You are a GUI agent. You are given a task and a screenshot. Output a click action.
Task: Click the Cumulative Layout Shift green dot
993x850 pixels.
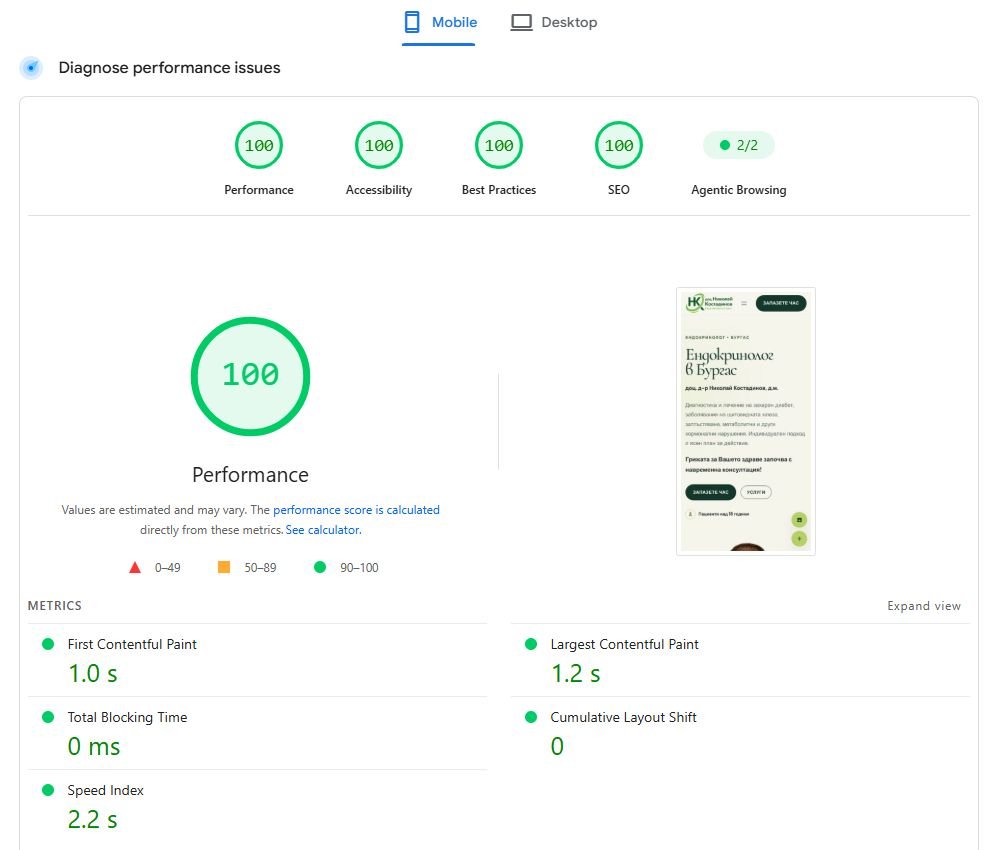(x=531, y=717)
